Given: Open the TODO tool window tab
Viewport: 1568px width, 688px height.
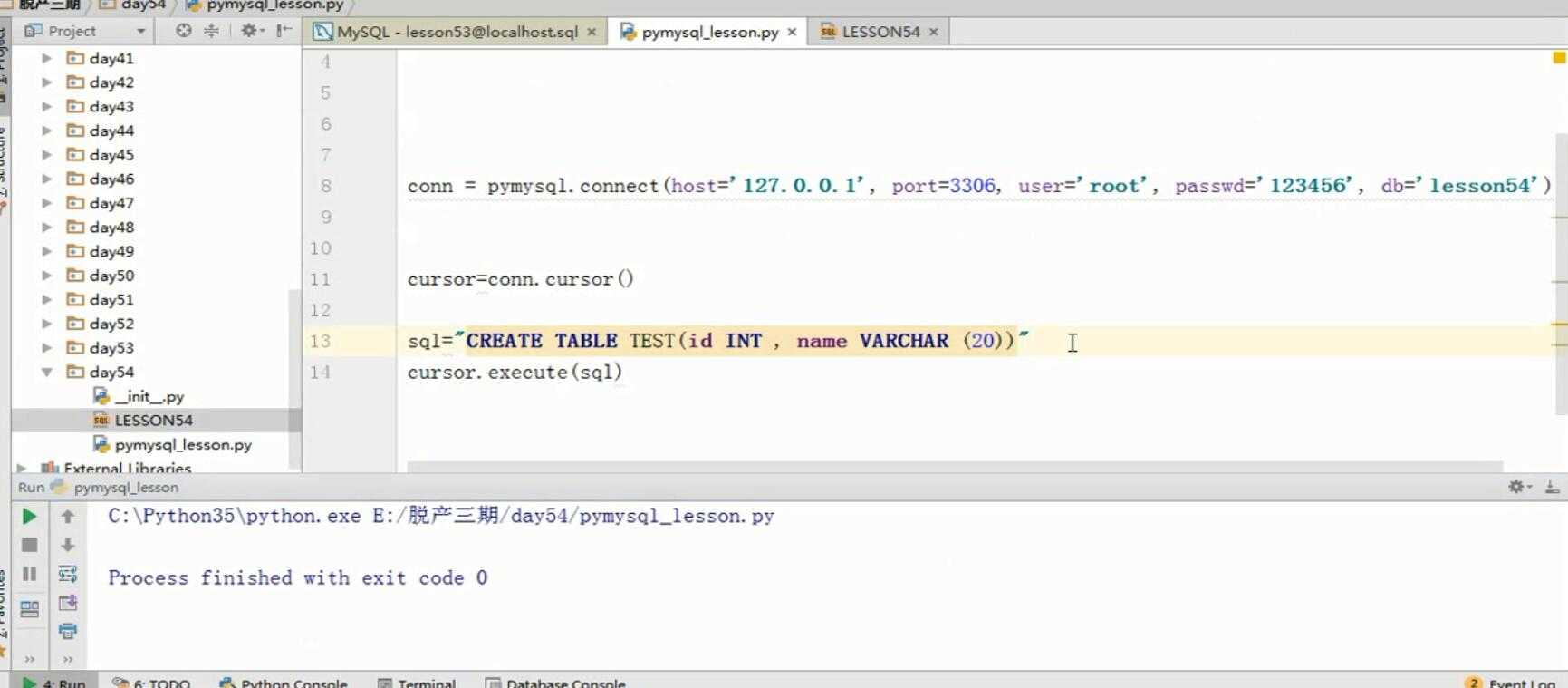Looking at the screenshot, I should coord(151,682).
